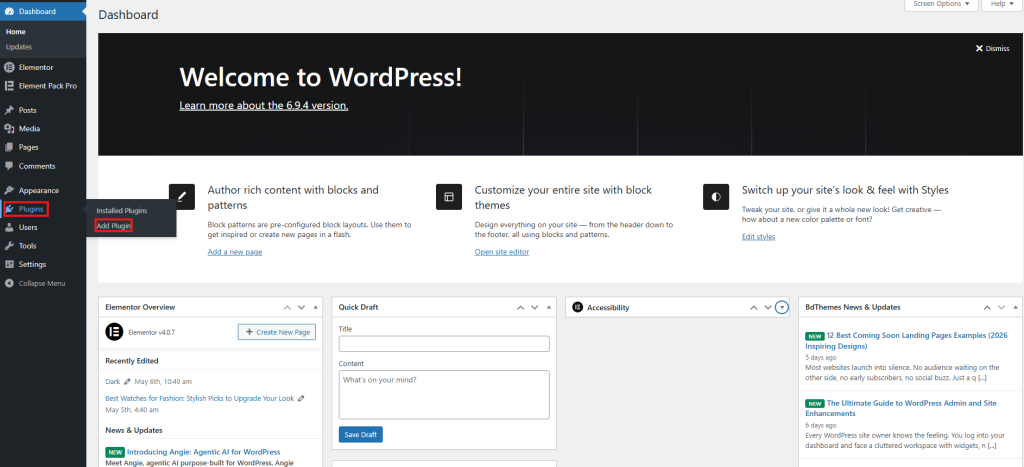Open Introducing Angie news link
Viewport: 1024px width, 467px height.
203,451
